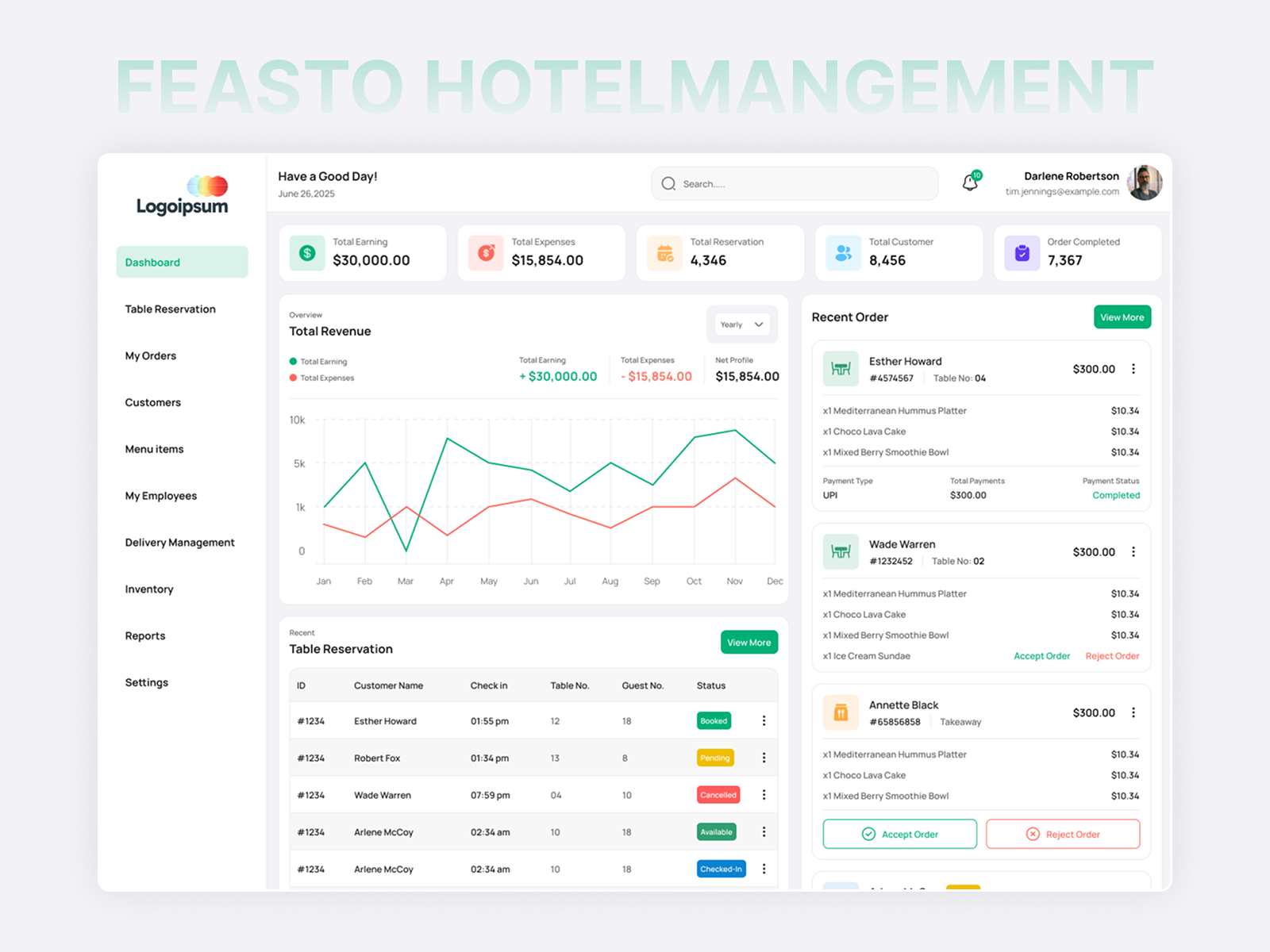Click the Total Earning dollar icon
The image size is (1270, 952).
point(306,252)
